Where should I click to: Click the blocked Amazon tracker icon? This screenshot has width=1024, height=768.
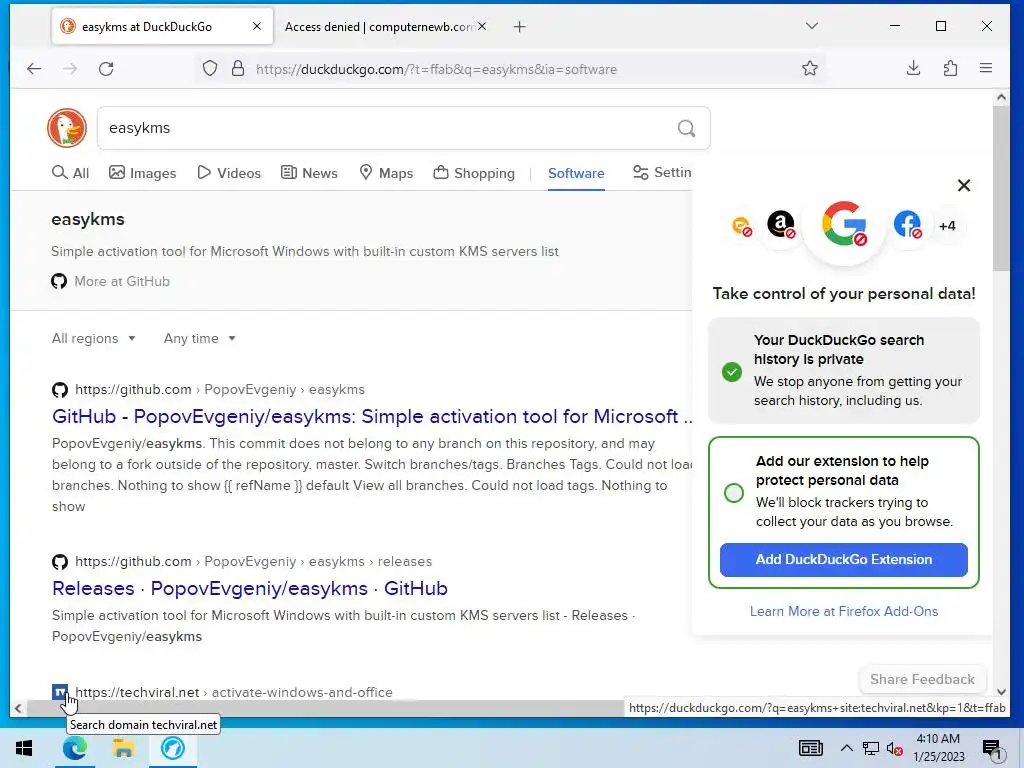[781, 225]
